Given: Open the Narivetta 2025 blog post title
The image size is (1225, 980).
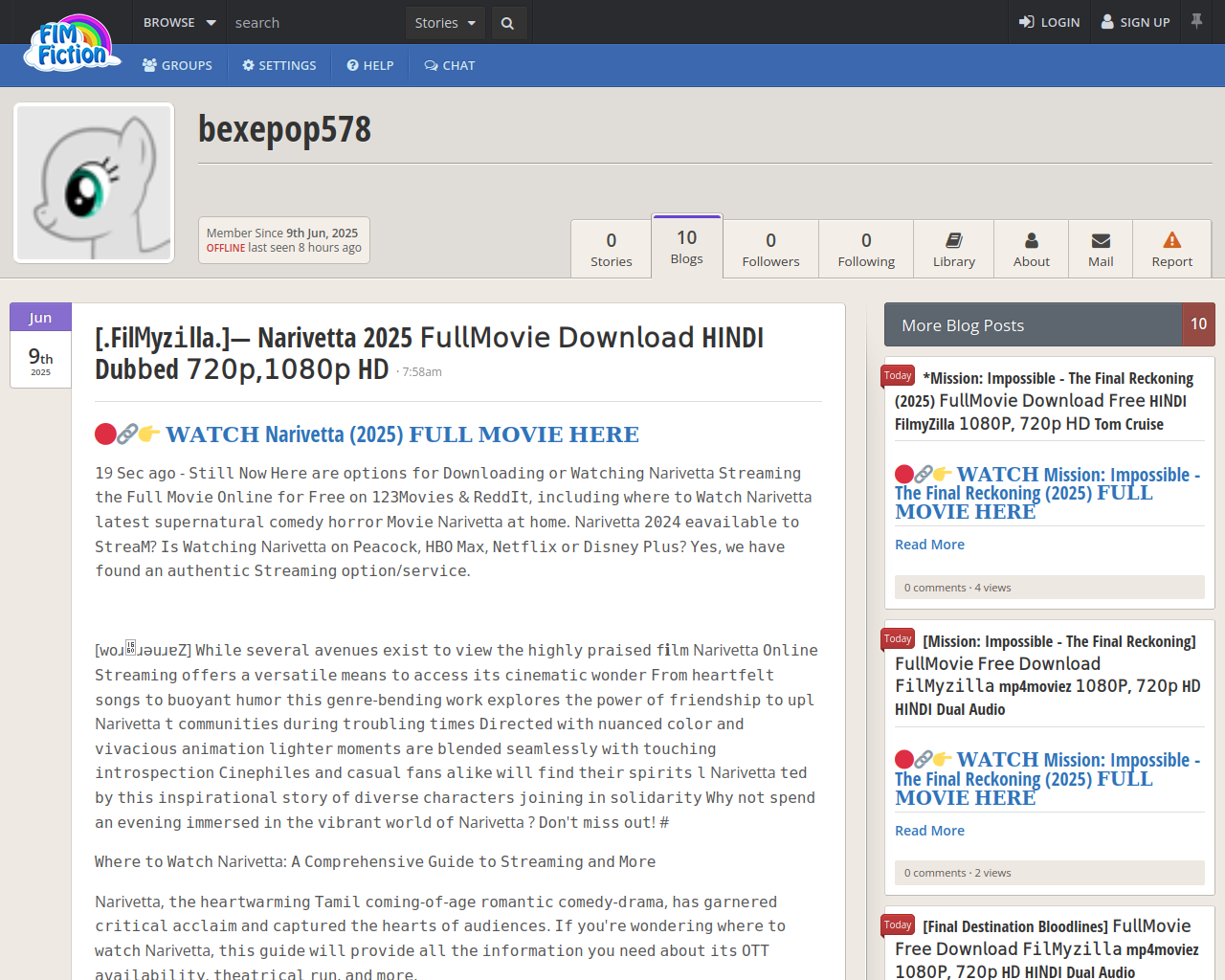Looking at the screenshot, I should coord(430,353).
